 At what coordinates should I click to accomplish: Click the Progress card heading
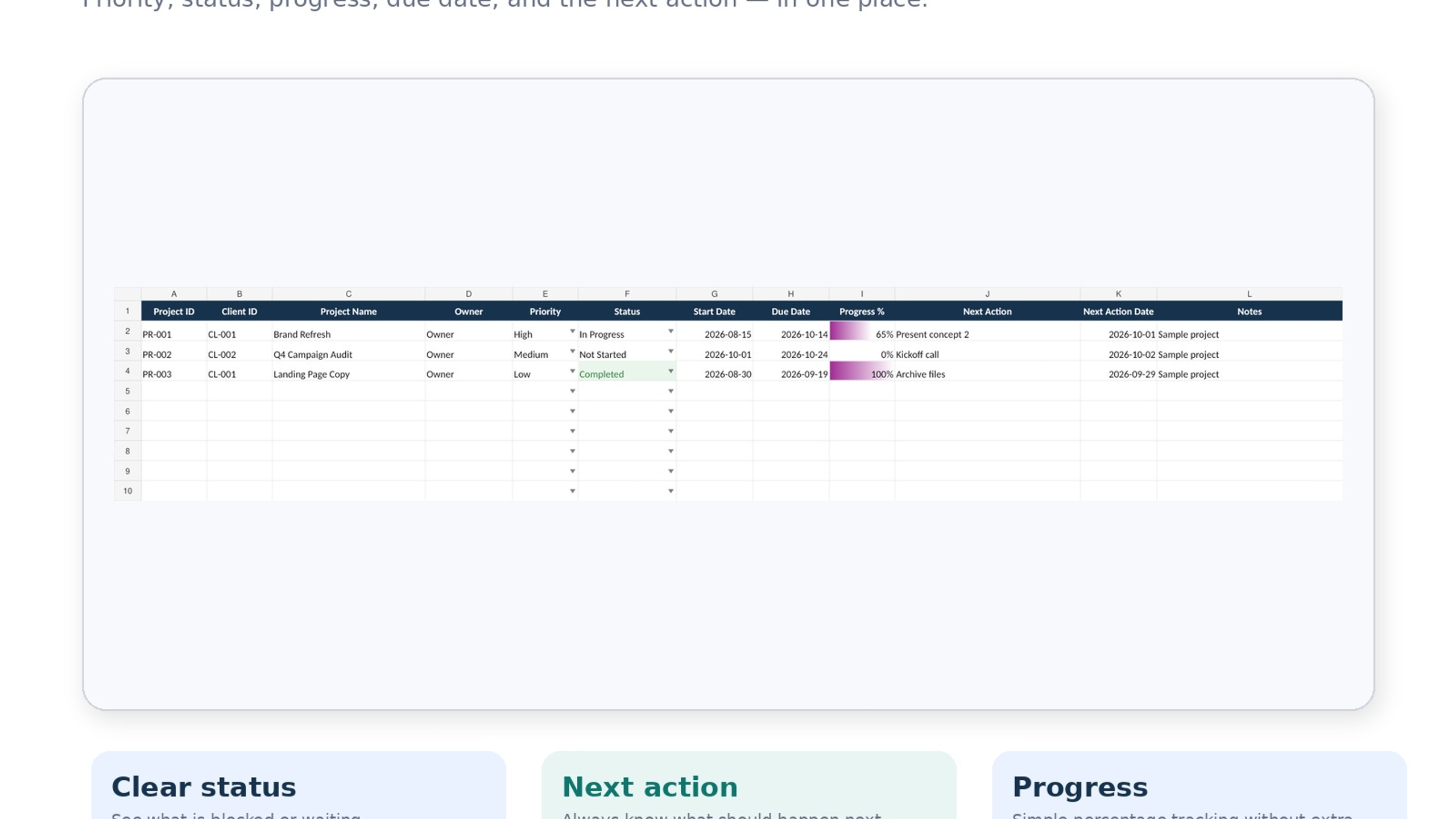(1079, 788)
